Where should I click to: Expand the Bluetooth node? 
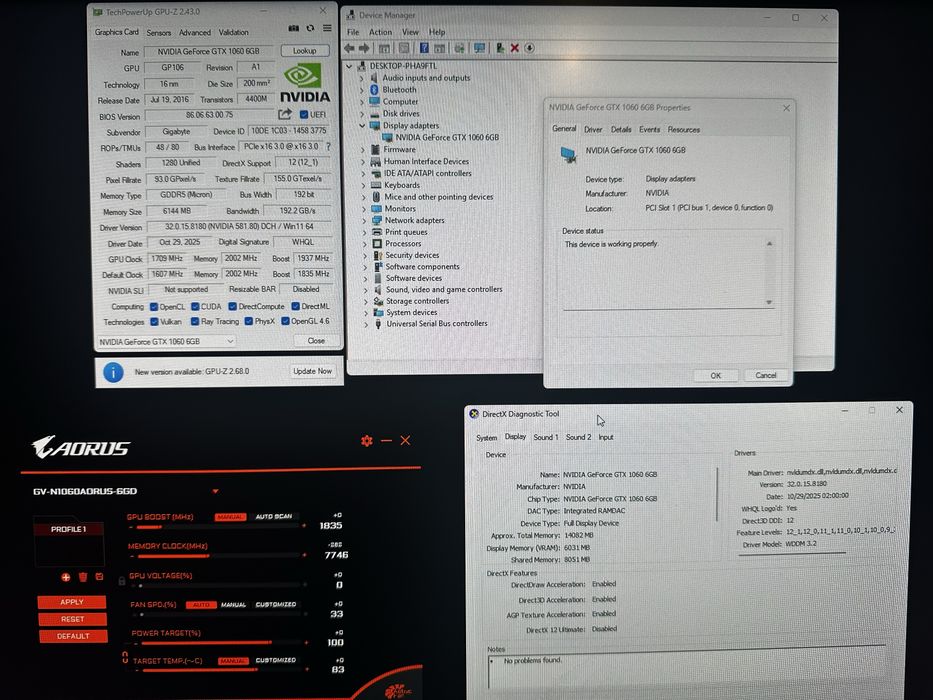click(x=362, y=90)
